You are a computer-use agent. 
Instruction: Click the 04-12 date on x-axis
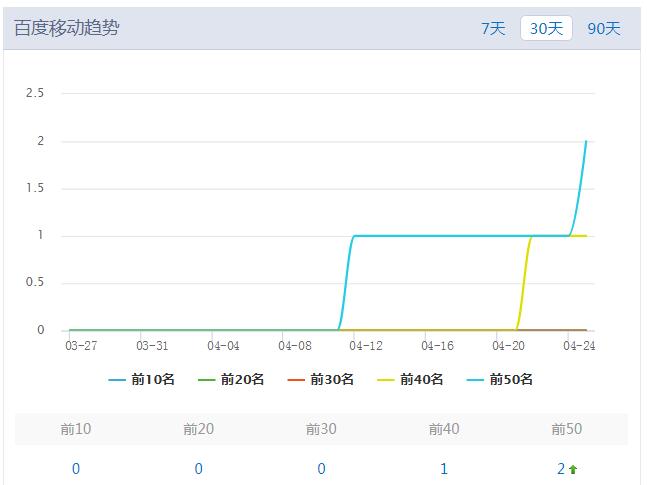click(366, 346)
